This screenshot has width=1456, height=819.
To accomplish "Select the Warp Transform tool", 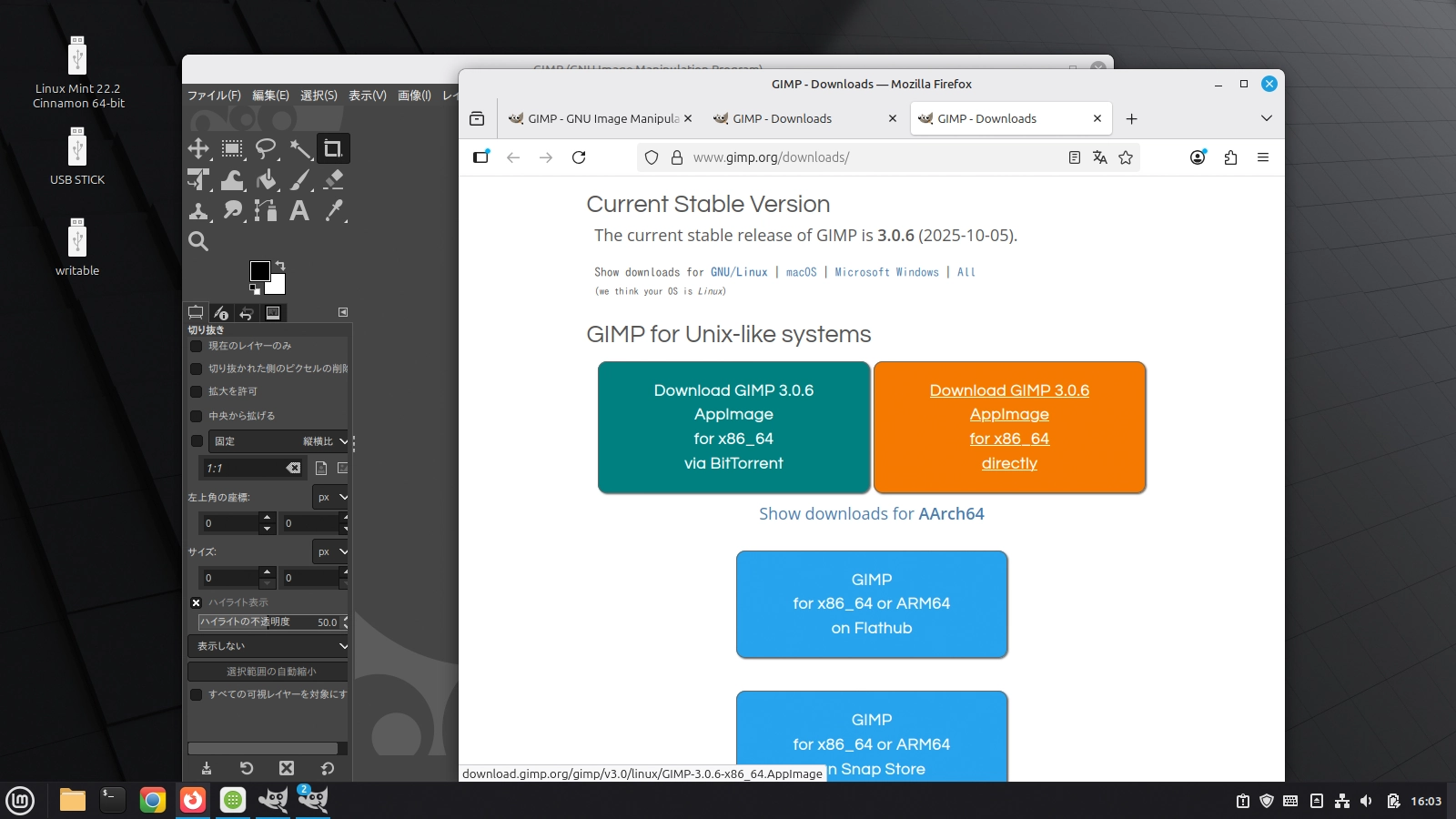I will point(232,179).
